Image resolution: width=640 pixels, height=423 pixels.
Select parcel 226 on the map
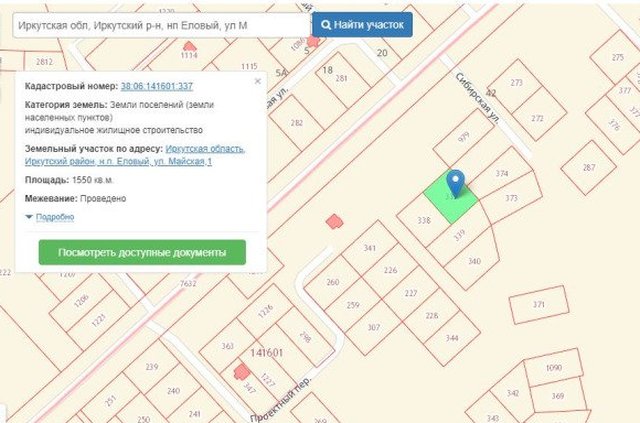click(390, 270)
